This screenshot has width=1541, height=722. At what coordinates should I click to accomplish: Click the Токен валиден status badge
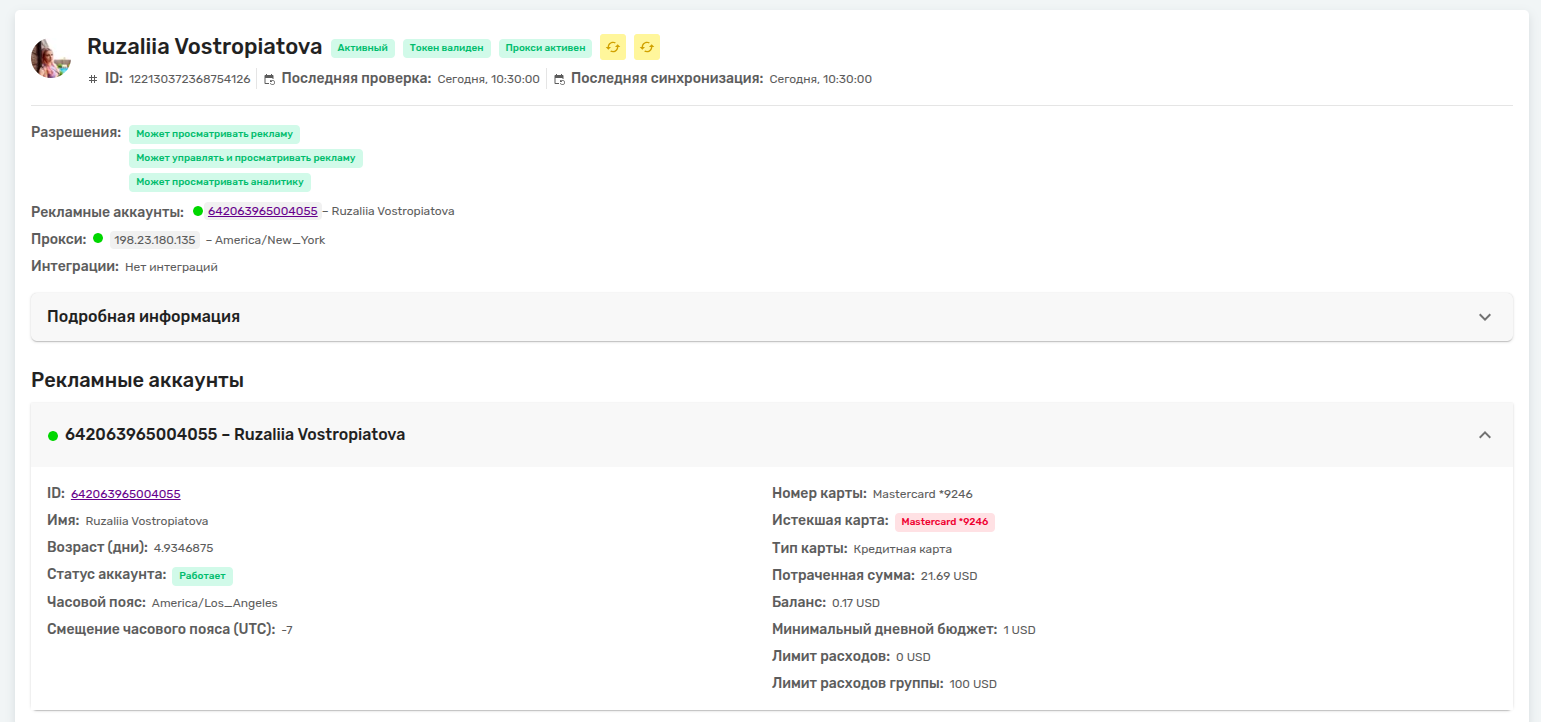[x=447, y=47]
